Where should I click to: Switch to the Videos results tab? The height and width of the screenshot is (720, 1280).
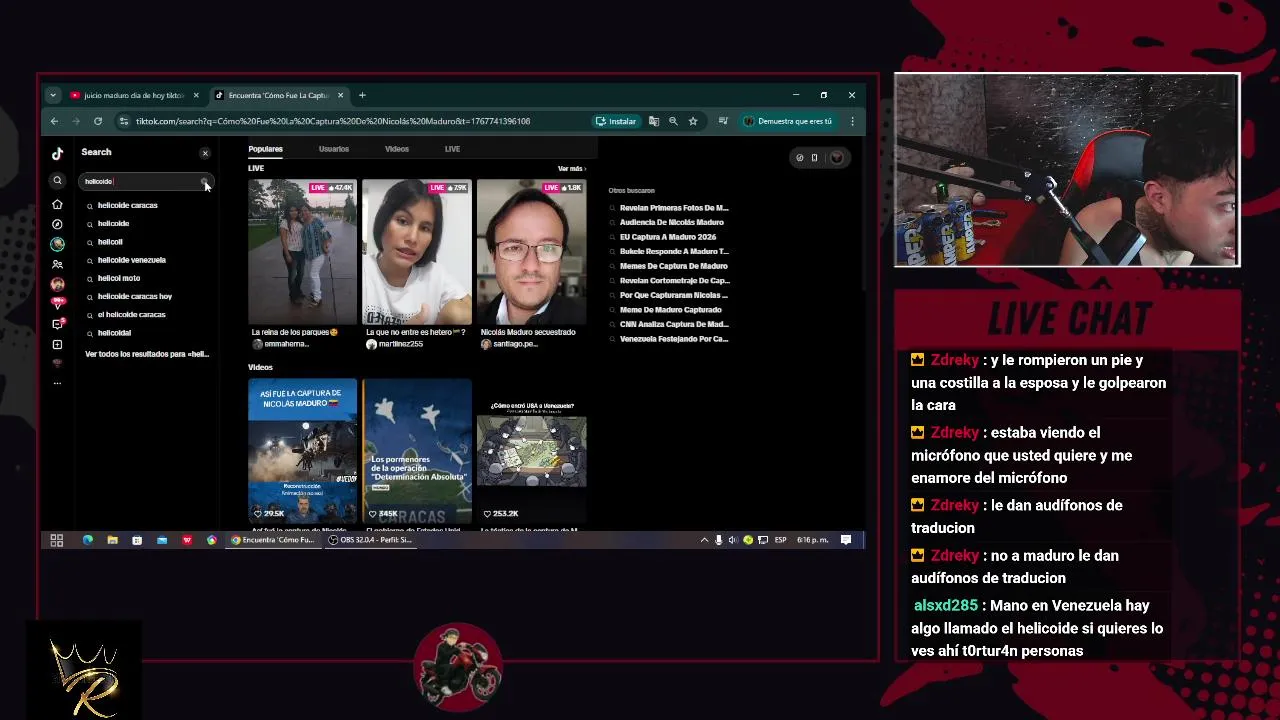click(397, 149)
